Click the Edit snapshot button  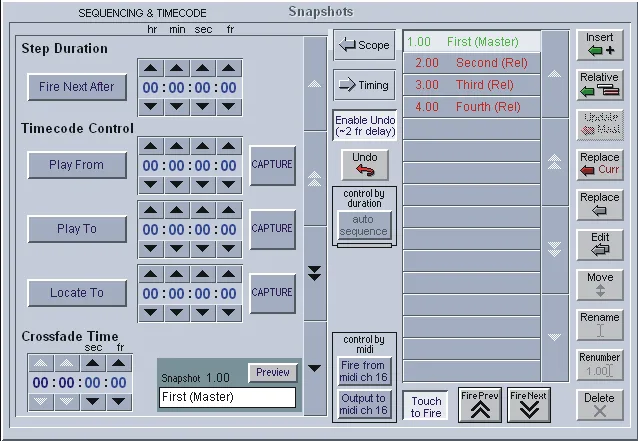tap(600, 245)
